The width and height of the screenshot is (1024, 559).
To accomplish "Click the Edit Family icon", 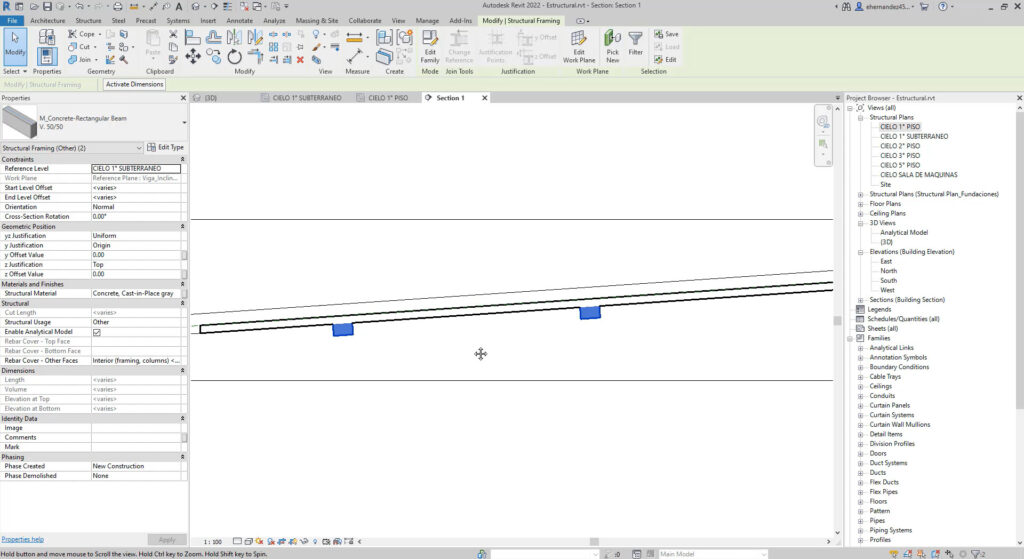I will pos(430,45).
